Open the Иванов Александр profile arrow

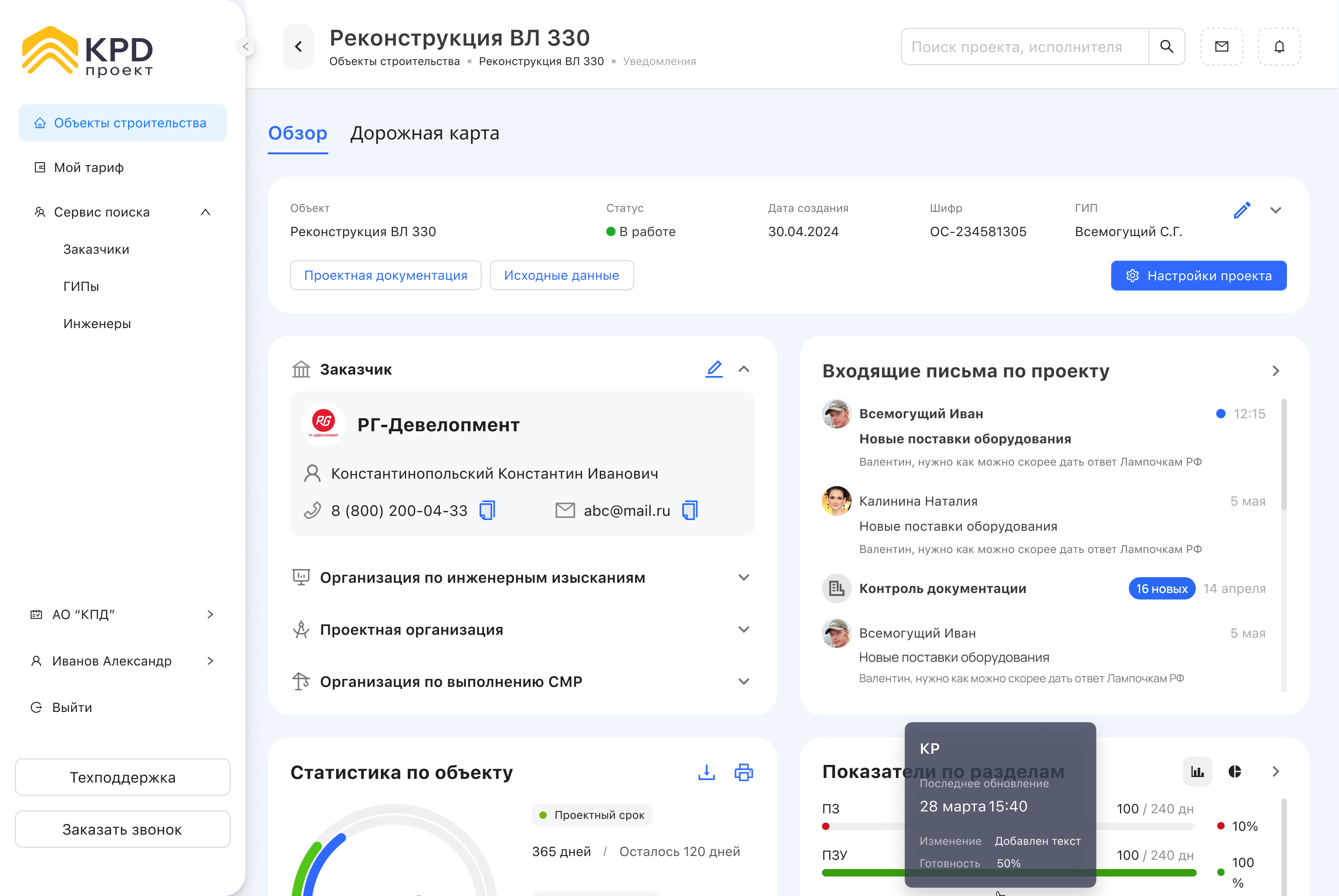pos(211,660)
